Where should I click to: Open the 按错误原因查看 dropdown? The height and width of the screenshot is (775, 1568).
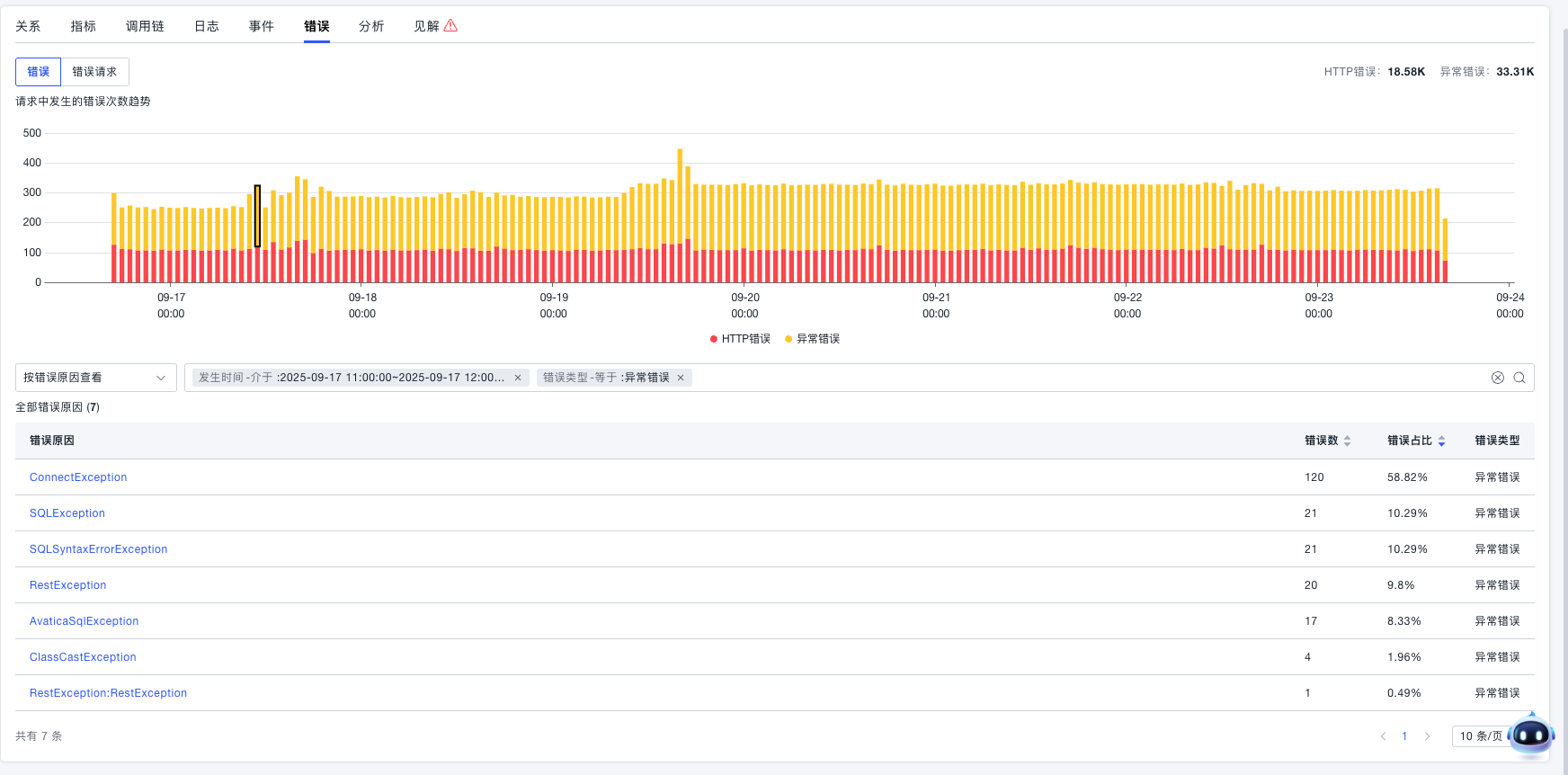pyautogui.click(x=94, y=378)
